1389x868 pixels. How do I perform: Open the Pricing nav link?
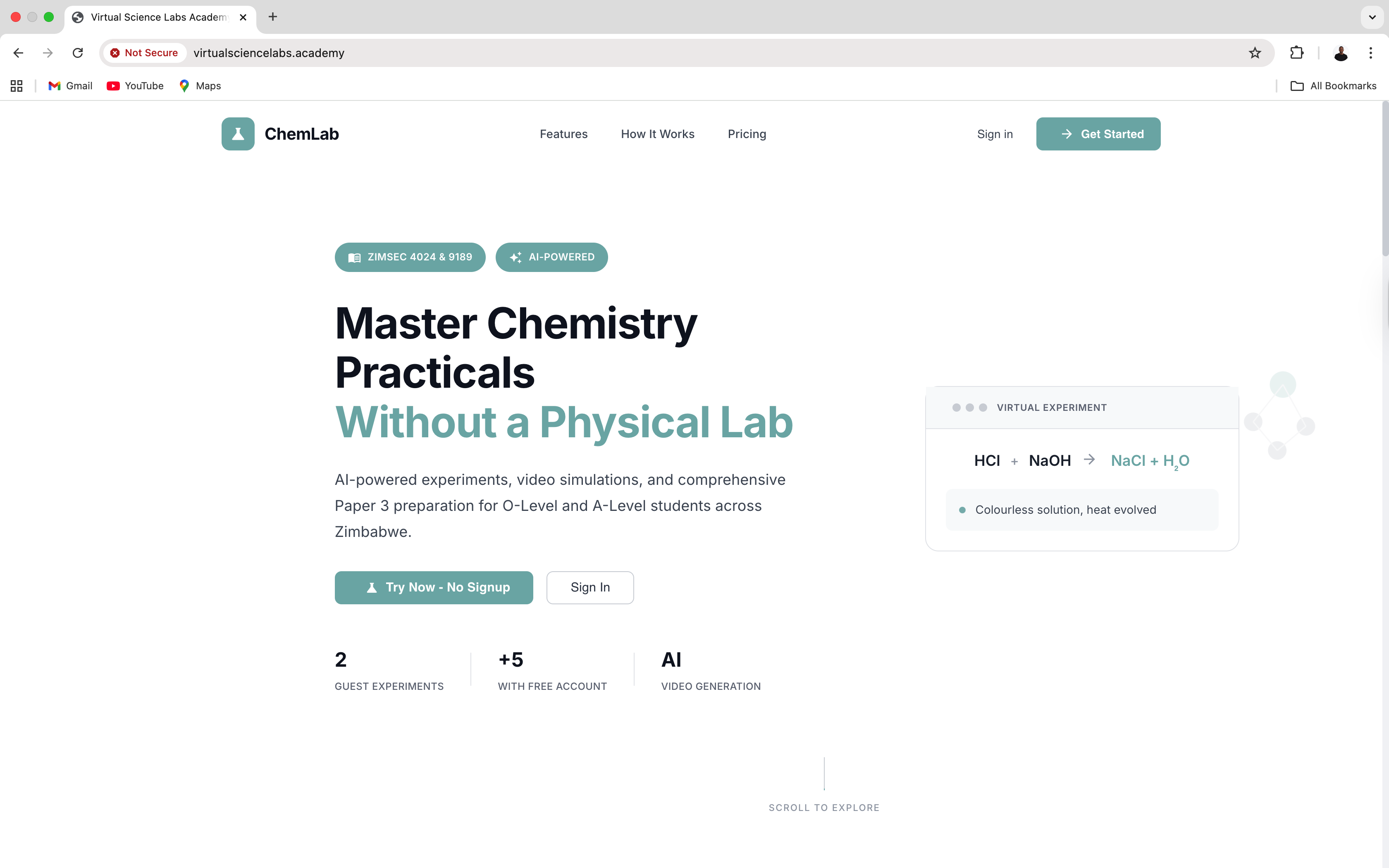746,134
